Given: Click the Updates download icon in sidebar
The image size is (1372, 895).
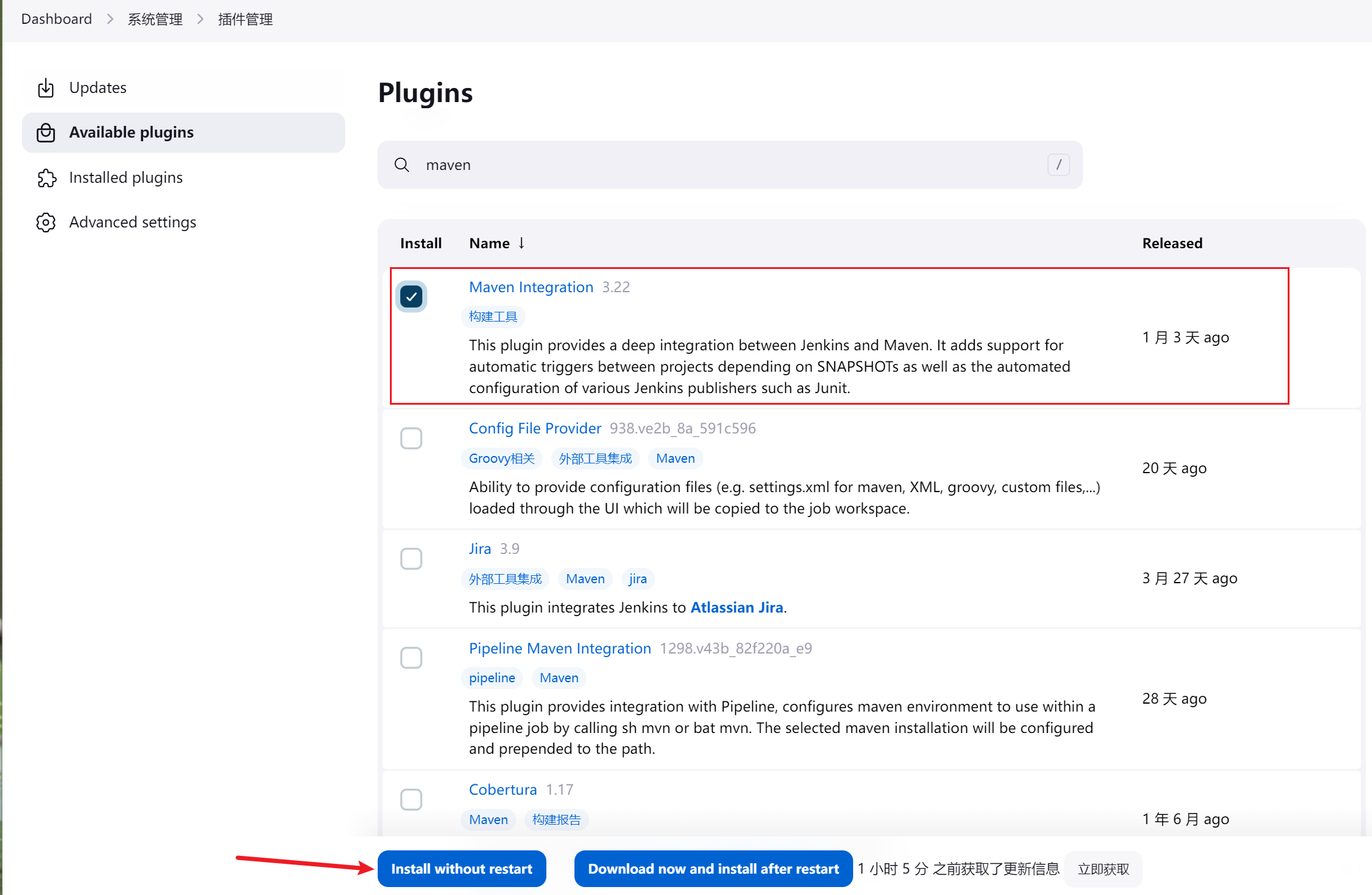Looking at the screenshot, I should [x=46, y=87].
